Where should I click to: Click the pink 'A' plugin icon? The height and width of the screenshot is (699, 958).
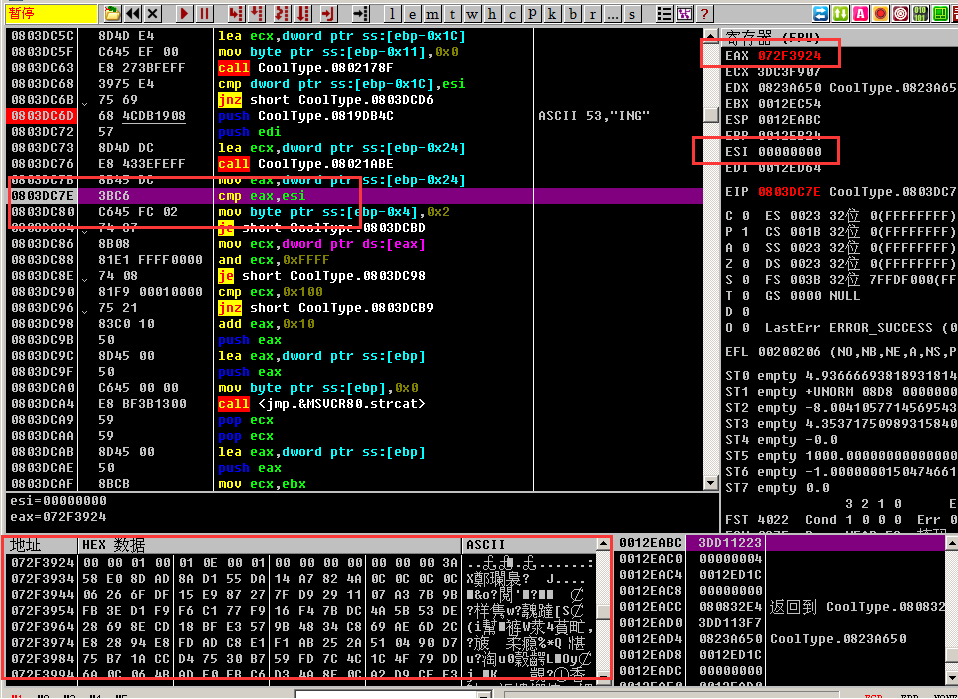point(862,14)
